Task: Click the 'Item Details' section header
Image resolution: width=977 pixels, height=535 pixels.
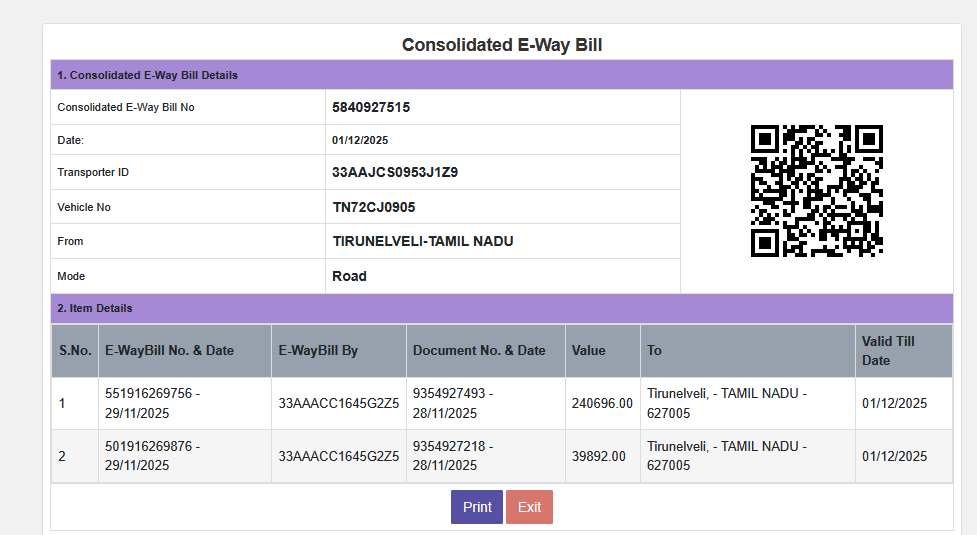Action: pyautogui.click(x=95, y=308)
